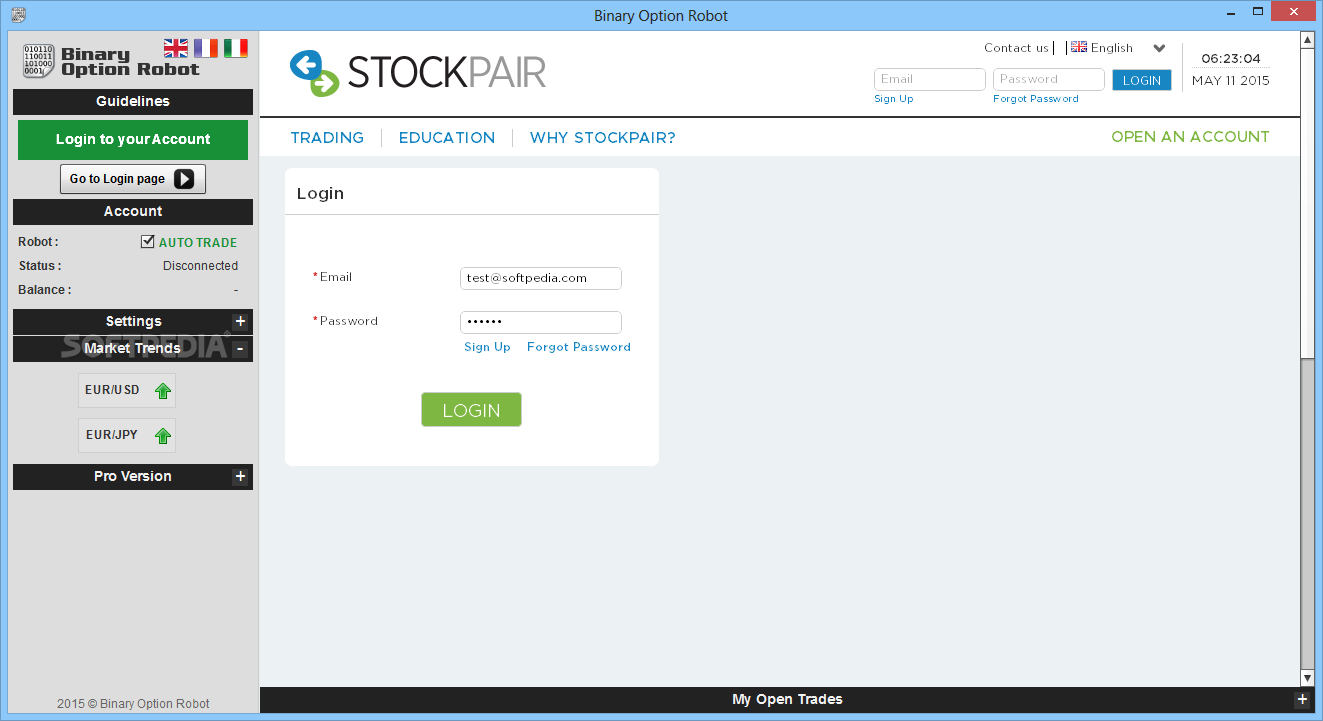Click the EUR/JPY green up arrow
Screen dimensions: 1323x721
[163, 436]
